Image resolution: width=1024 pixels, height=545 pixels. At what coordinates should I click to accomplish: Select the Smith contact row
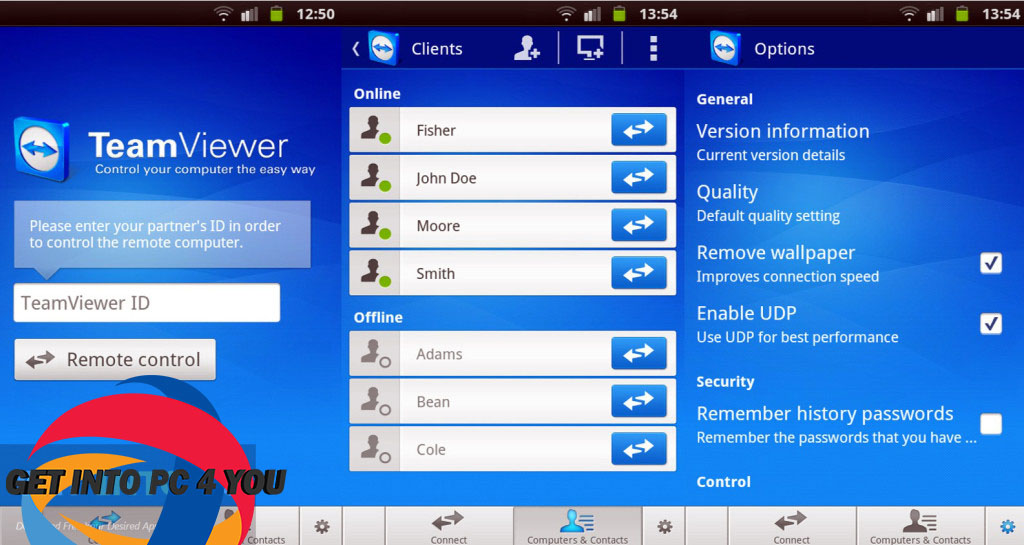click(x=513, y=273)
